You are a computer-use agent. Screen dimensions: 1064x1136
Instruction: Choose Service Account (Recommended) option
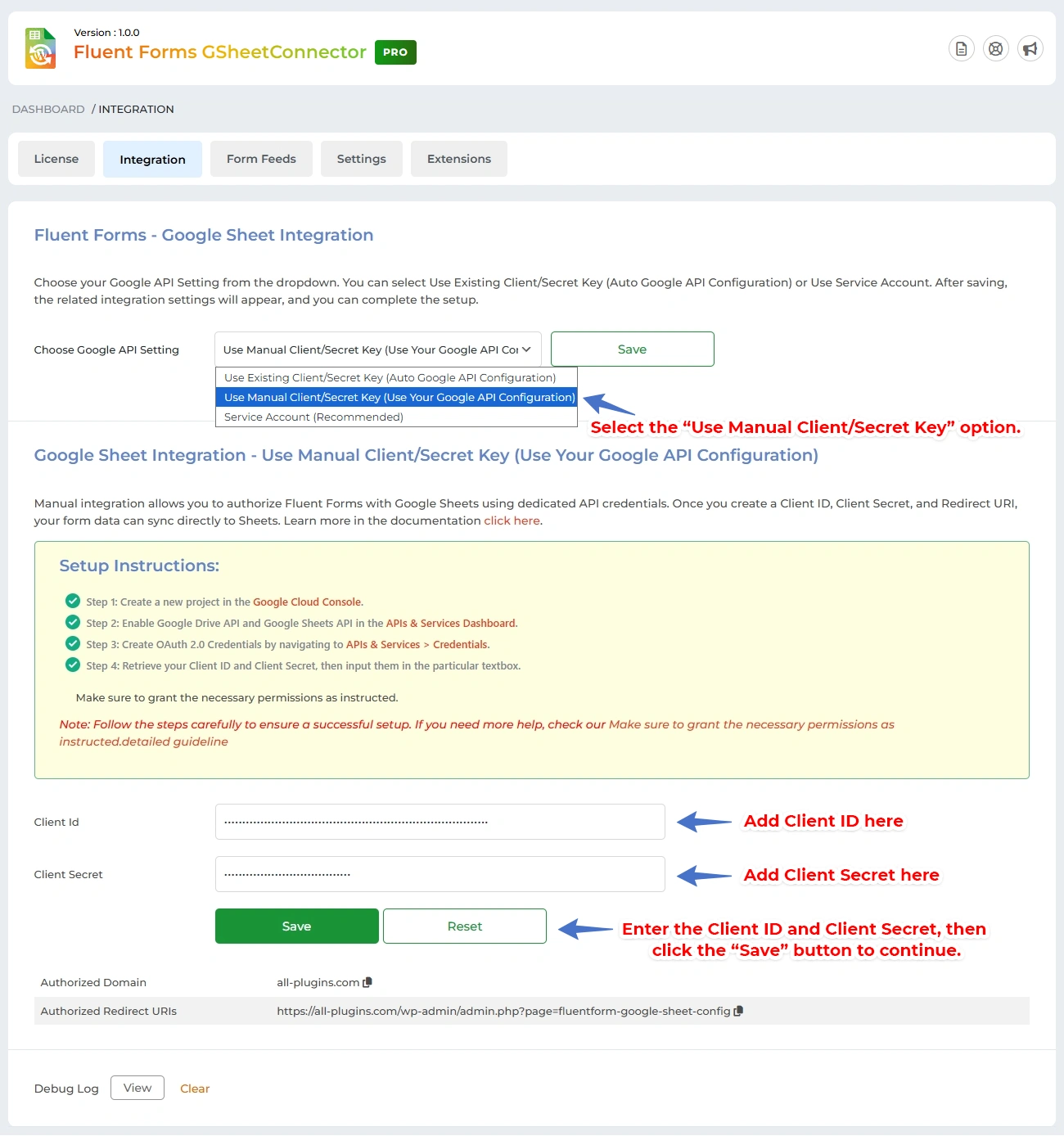coord(313,417)
